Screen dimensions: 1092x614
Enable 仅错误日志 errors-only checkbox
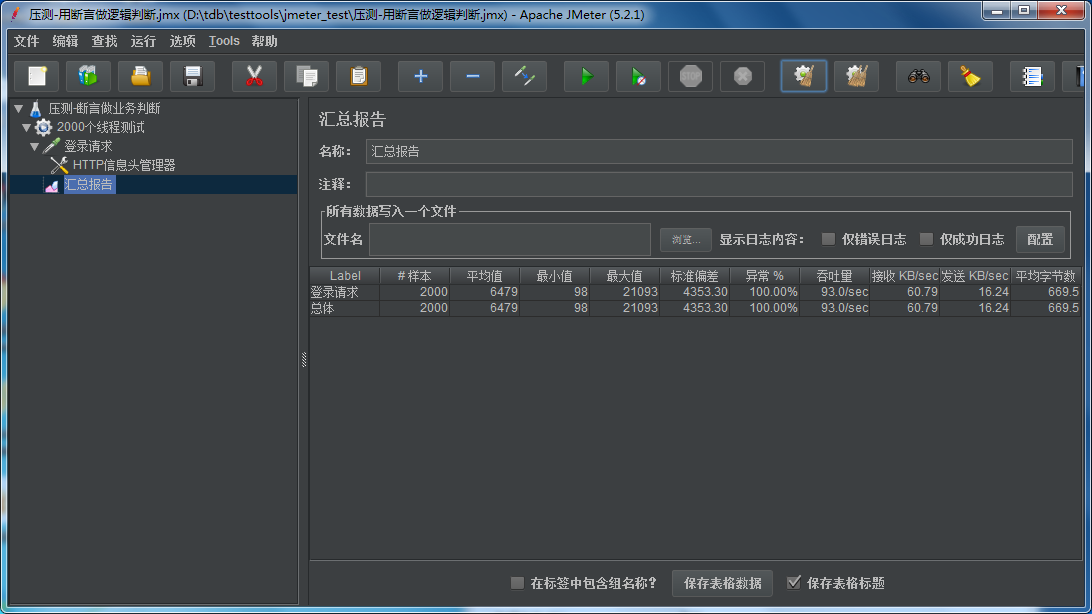pos(828,239)
